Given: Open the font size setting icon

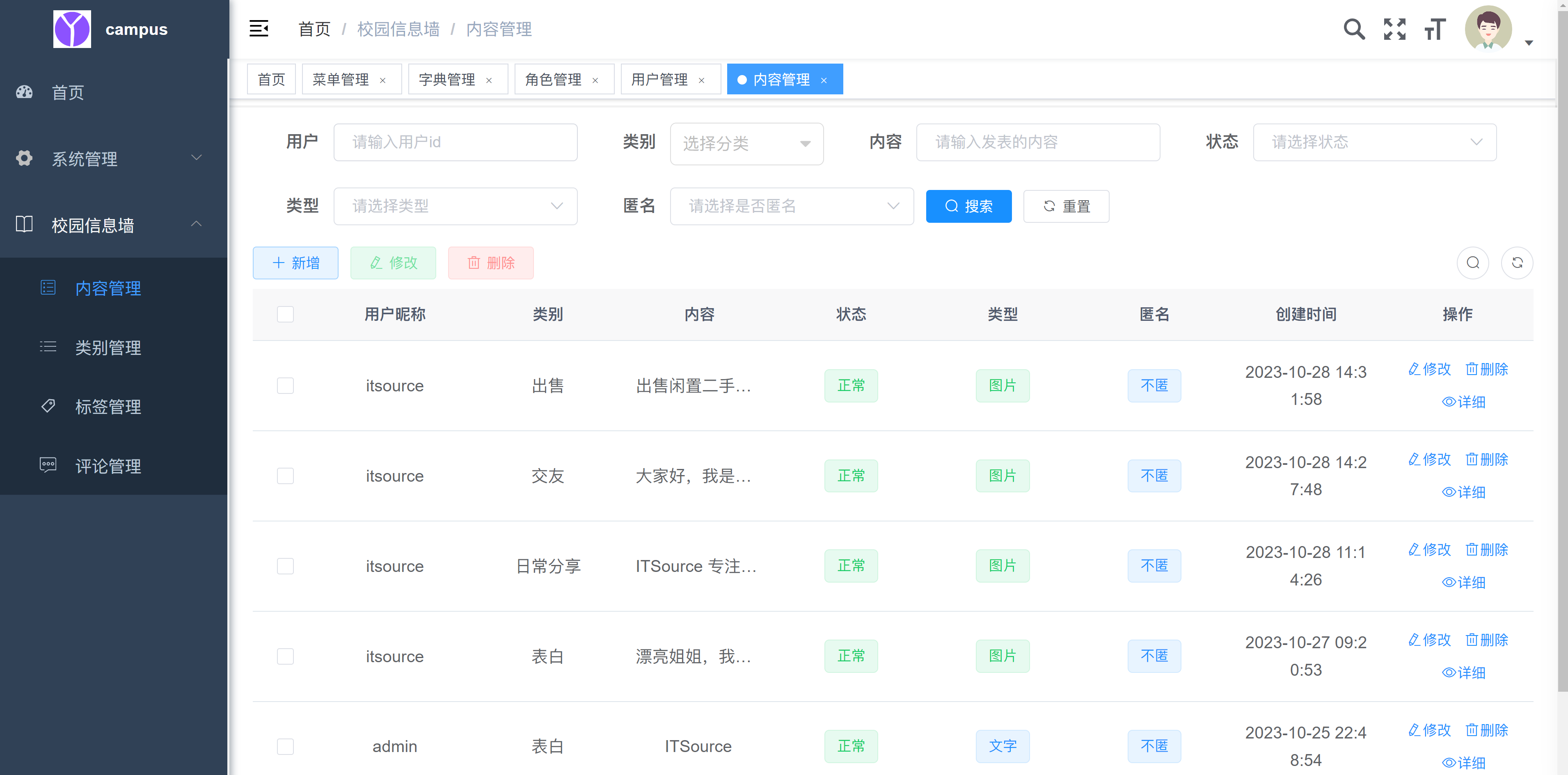Looking at the screenshot, I should point(1435,29).
